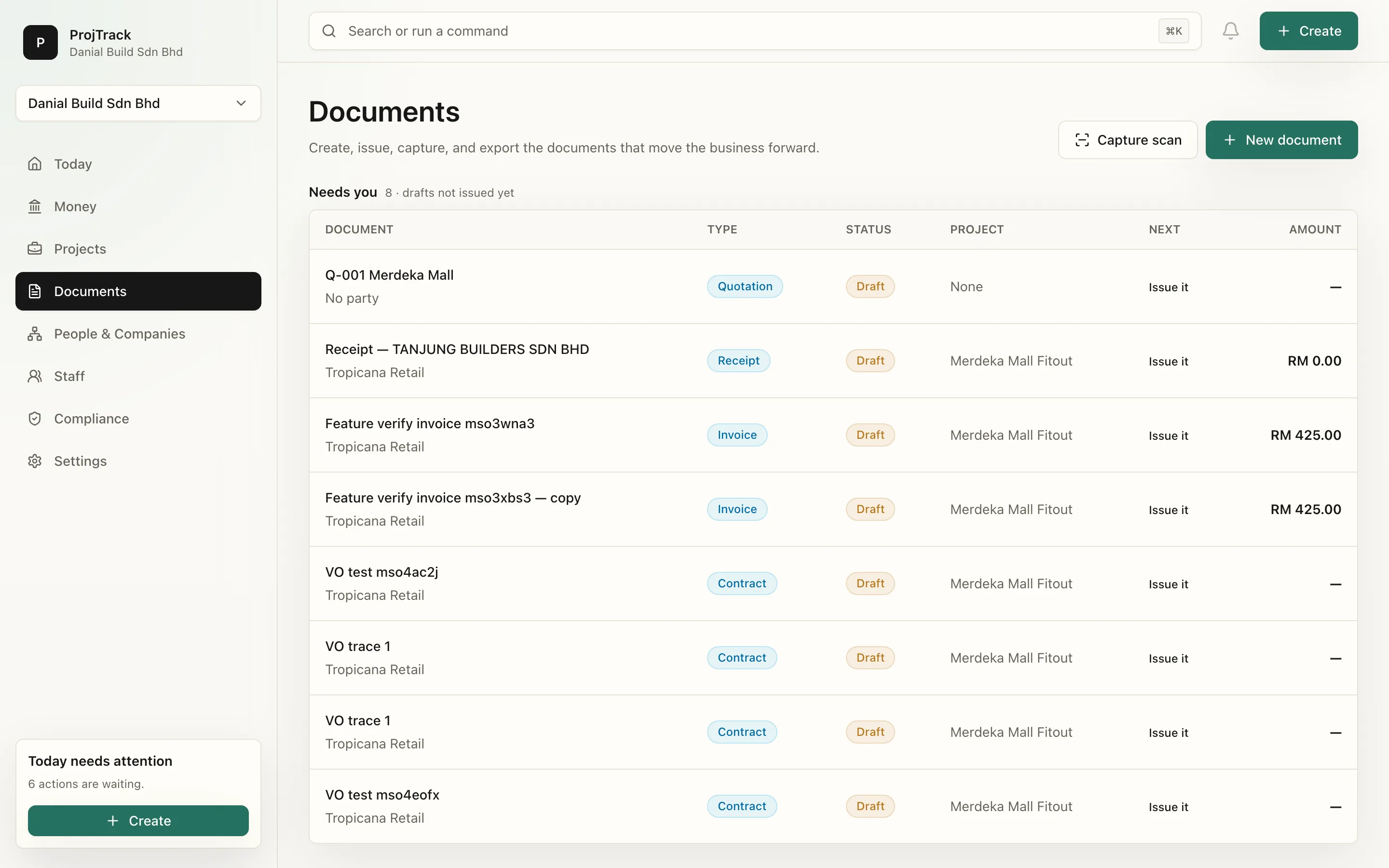Expand the Danial Build Sdn Bhd company switcher
The width and height of the screenshot is (1389, 868).
pos(138,103)
